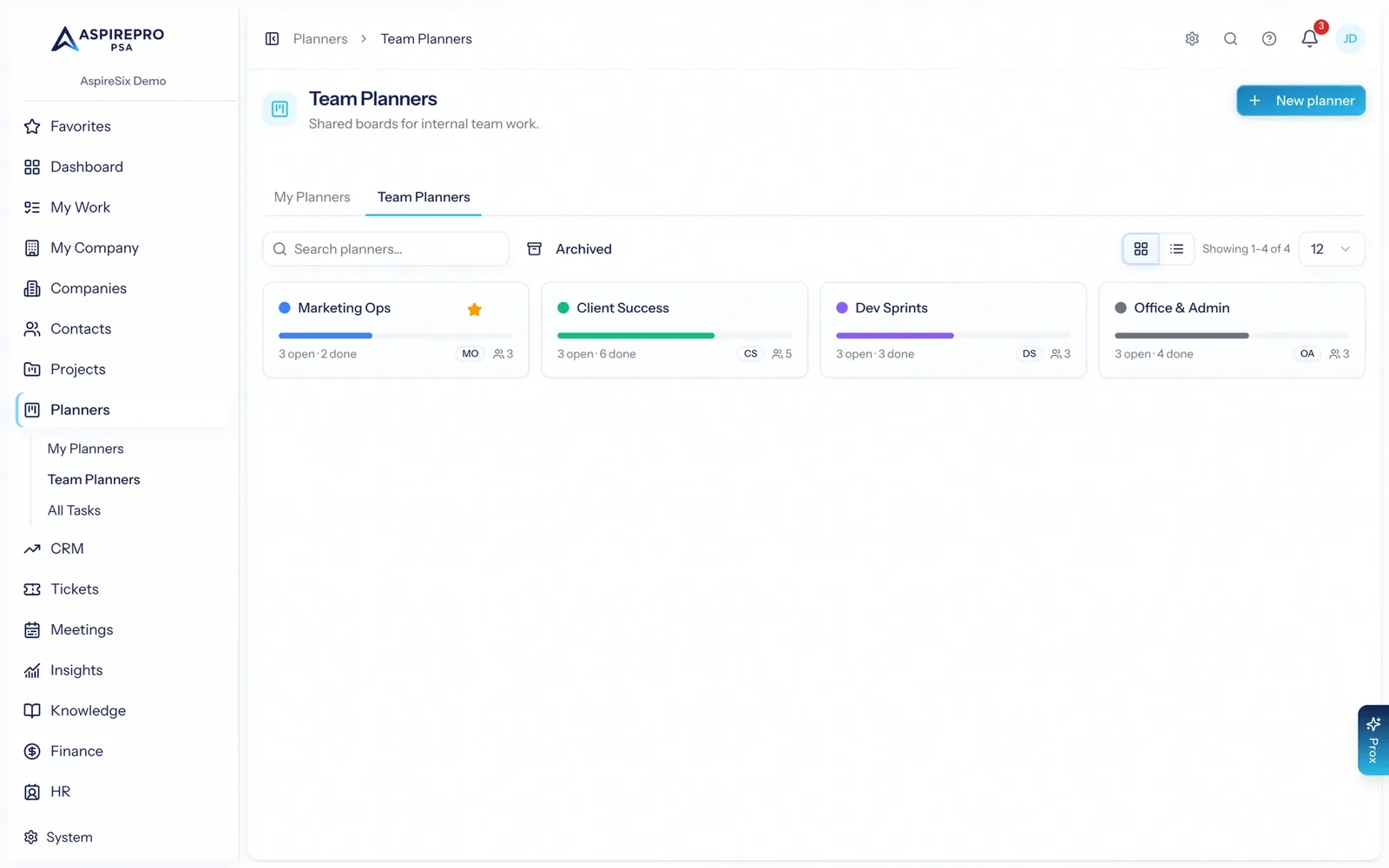Click the Planners board icon in sidebar
This screenshot has height=868, width=1389.
tap(32, 410)
